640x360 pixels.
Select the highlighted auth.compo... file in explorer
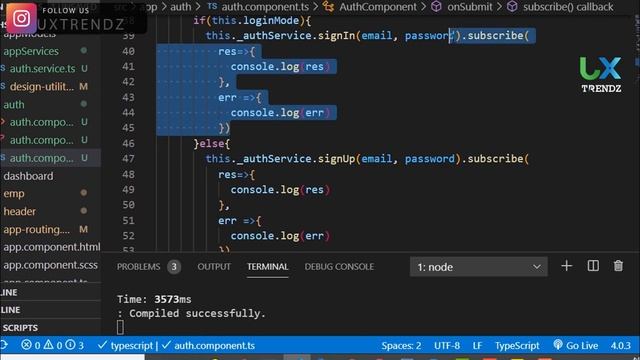point(42,158)
